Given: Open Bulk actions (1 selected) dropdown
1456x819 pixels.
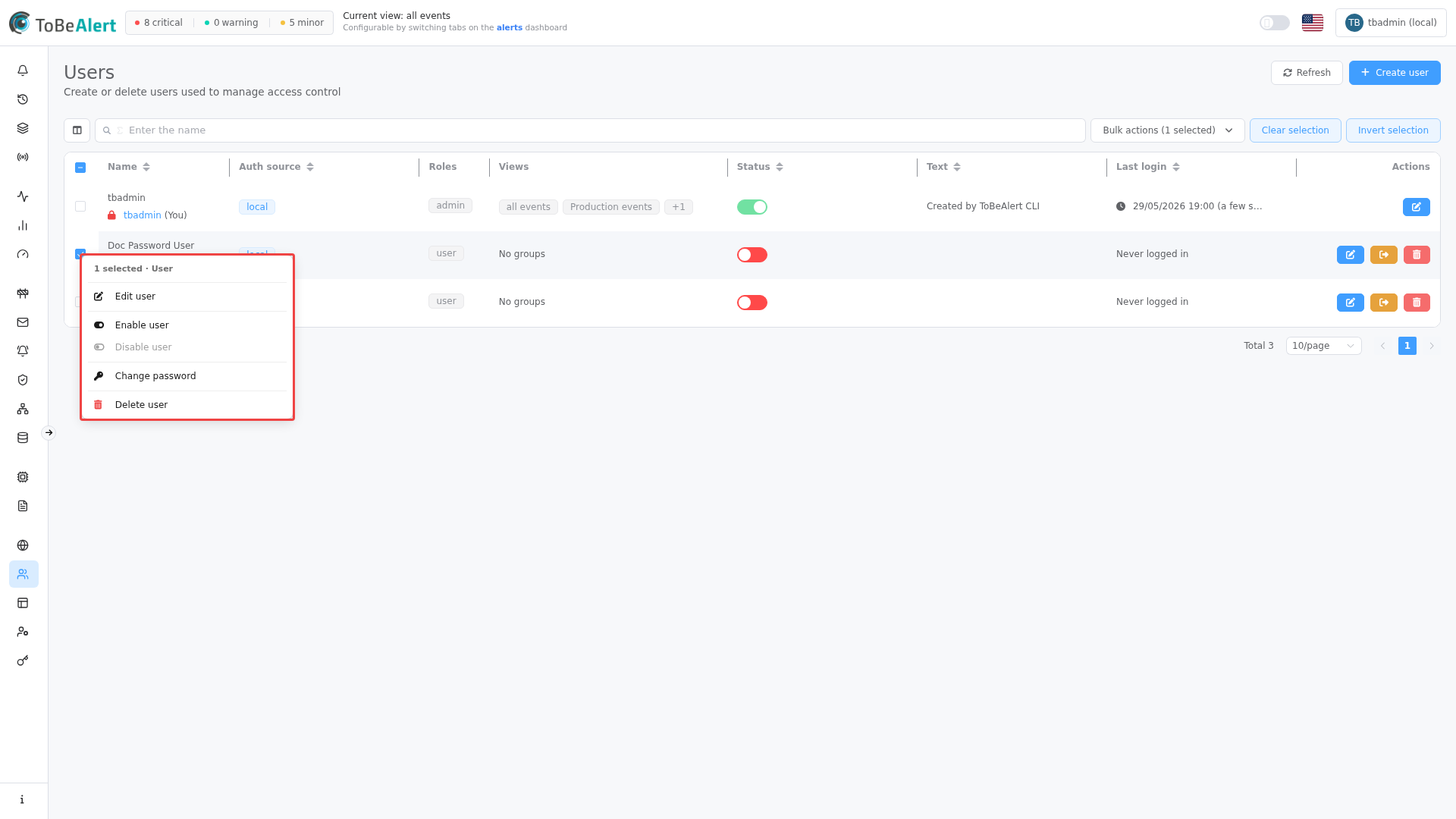Looking at the screenshot, I should (1167, 130).
